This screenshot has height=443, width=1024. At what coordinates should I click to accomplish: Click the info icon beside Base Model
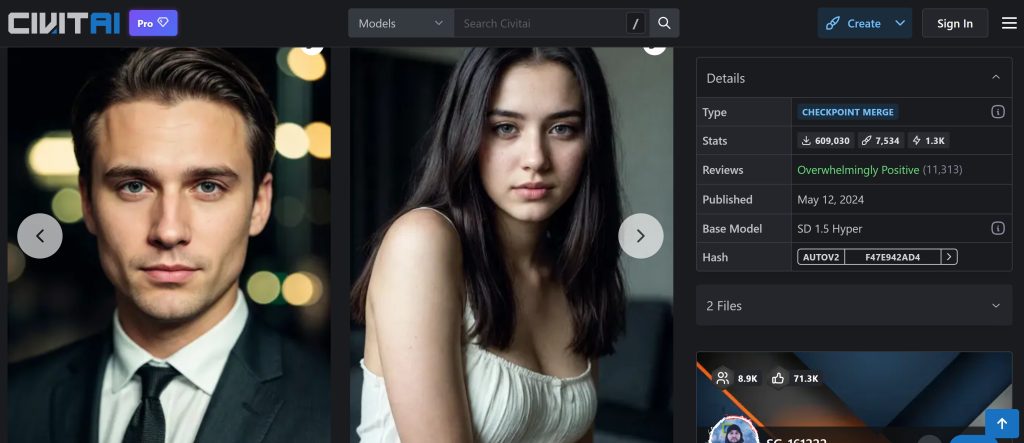[x=997, y=228]
